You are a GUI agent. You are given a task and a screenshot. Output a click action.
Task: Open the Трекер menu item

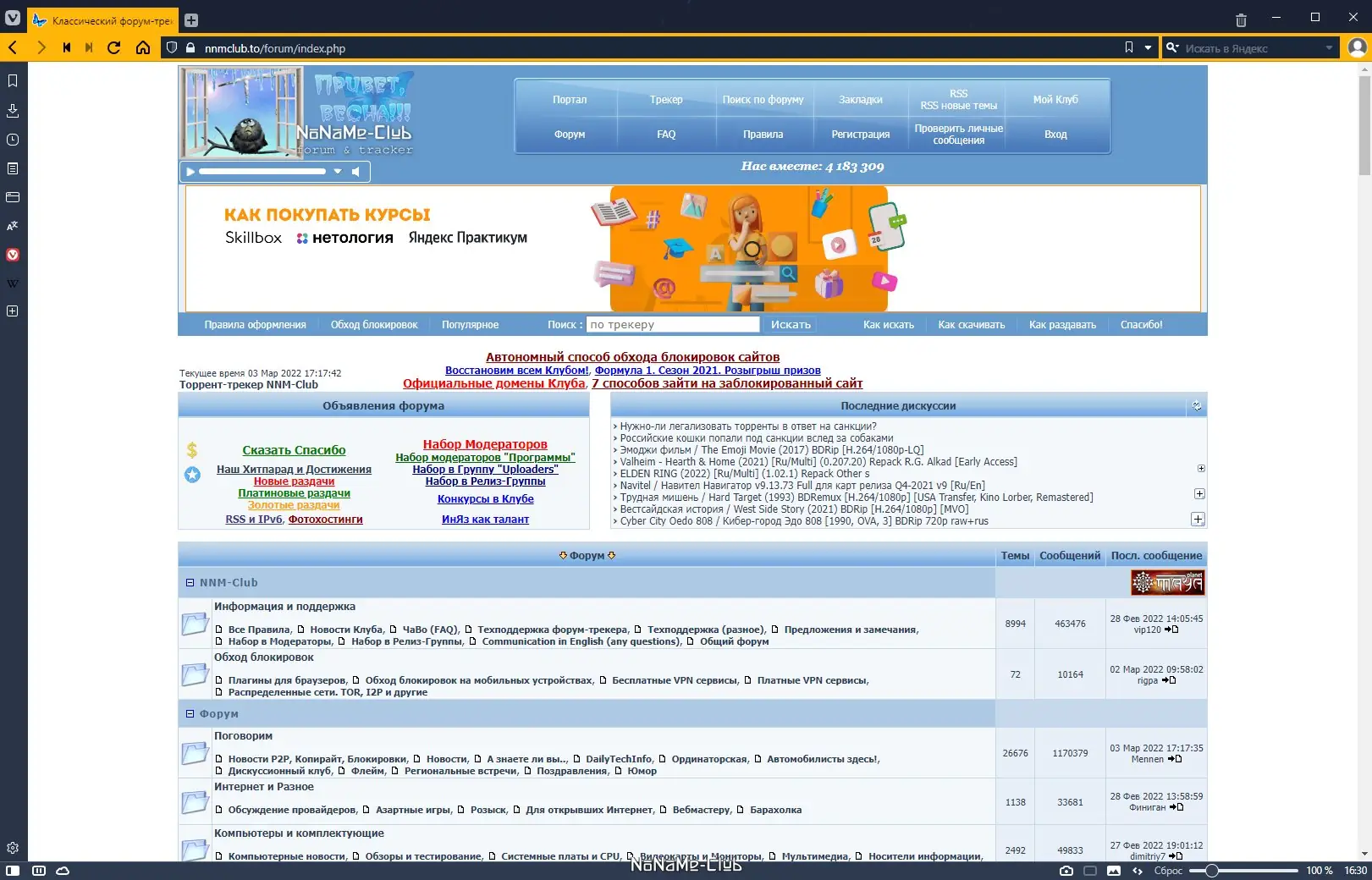666,100
